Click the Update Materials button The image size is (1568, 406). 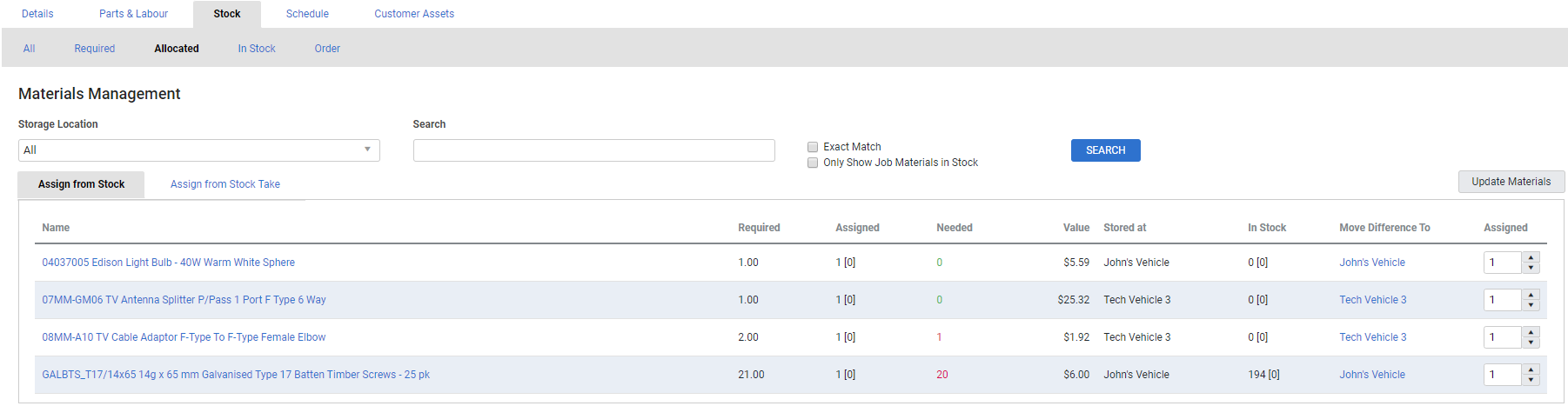[1511, 182]
